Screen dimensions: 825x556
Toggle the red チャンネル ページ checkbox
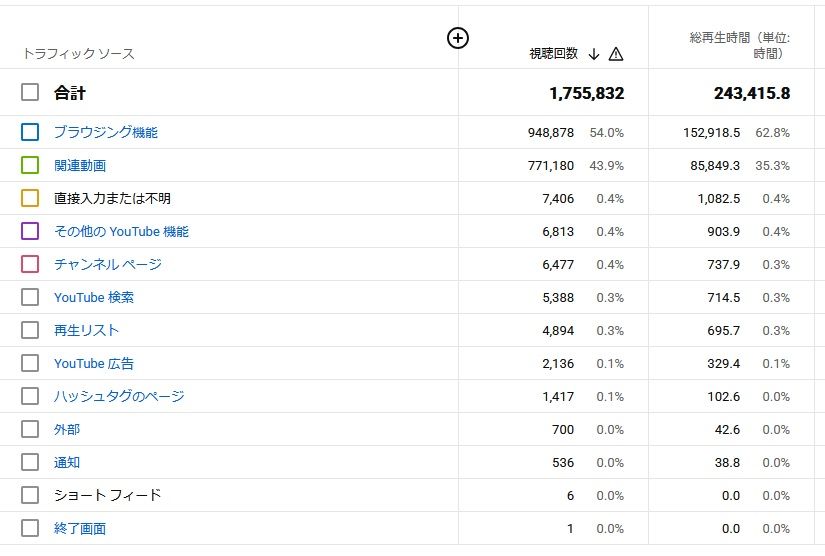pyautogui.click(x=30, y=264)
